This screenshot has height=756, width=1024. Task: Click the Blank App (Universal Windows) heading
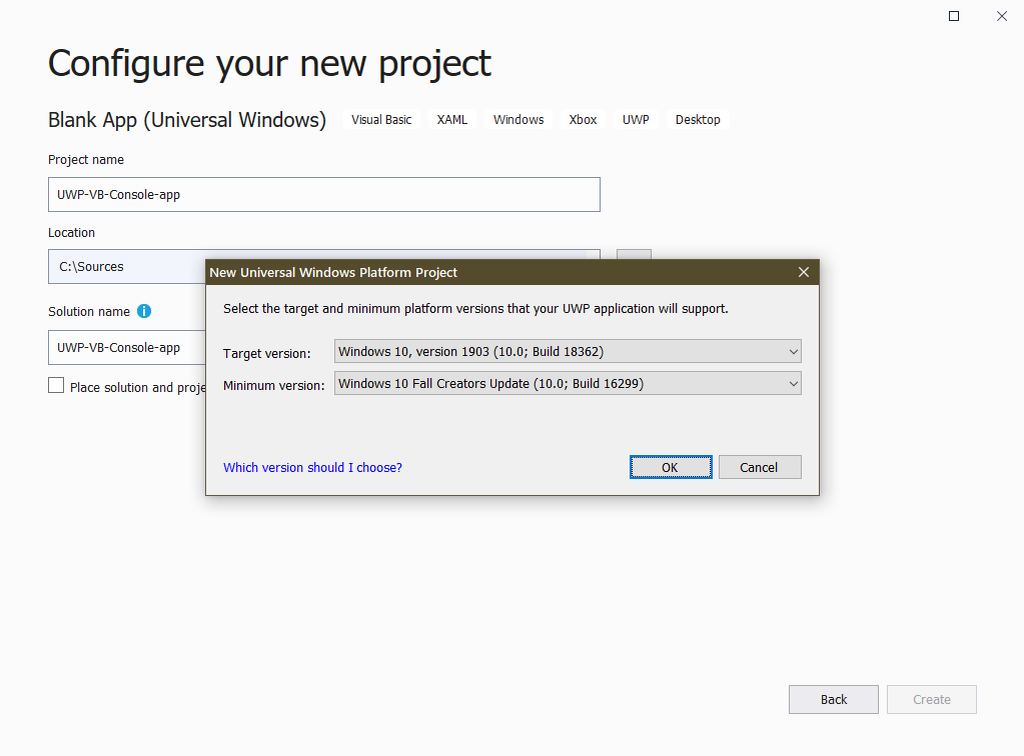point(187,120)
